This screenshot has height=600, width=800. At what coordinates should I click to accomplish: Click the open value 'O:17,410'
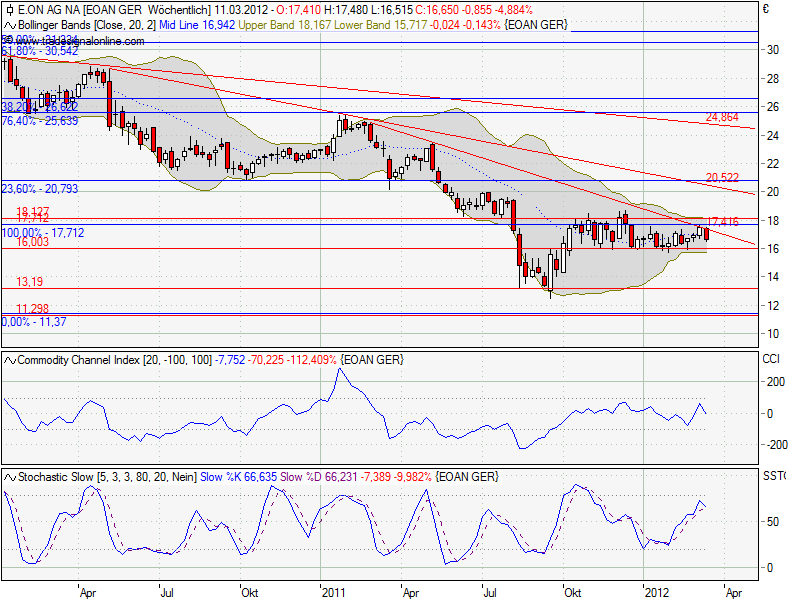point(299,10)
